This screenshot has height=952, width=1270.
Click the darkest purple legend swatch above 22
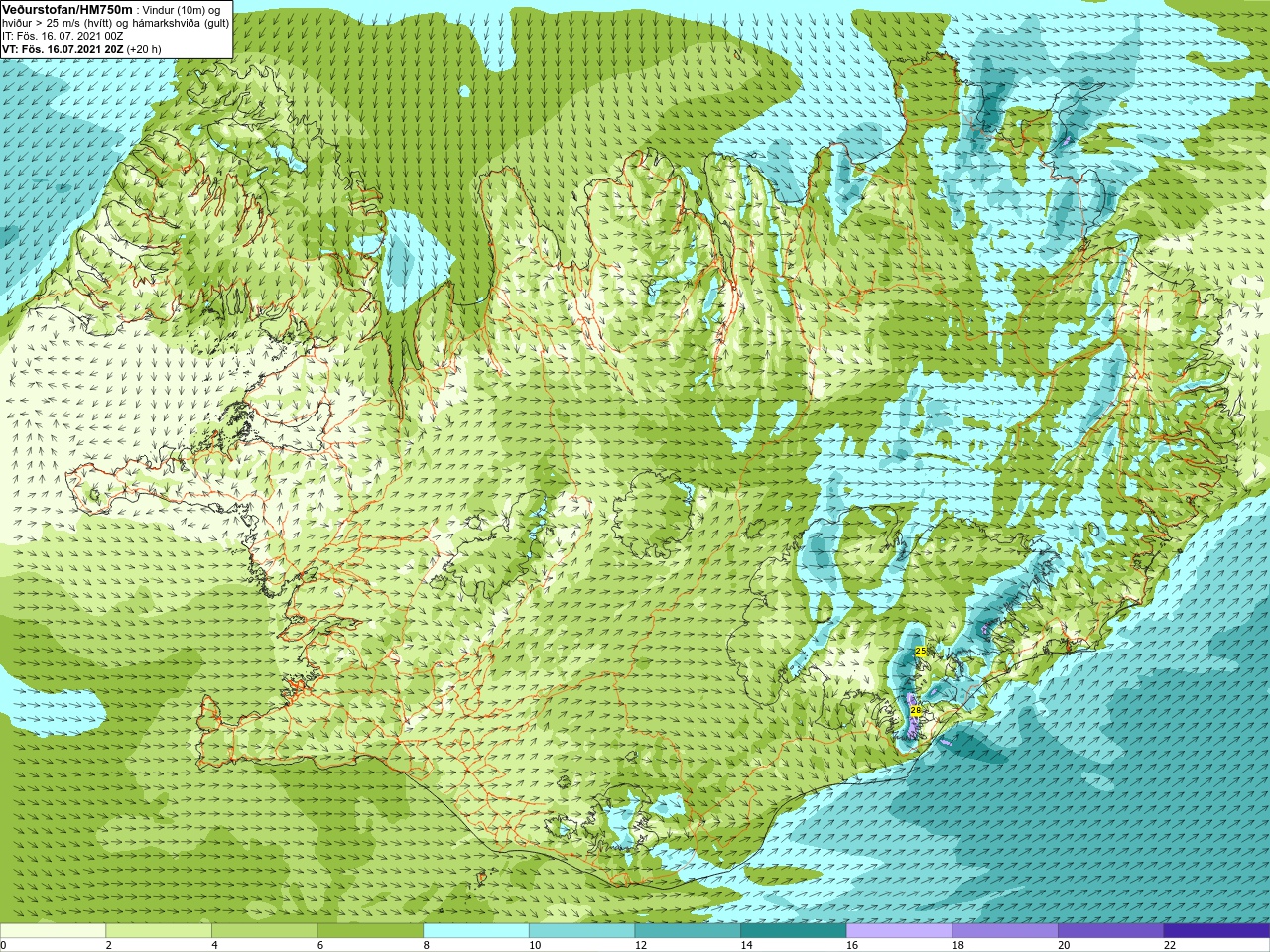1216,931
